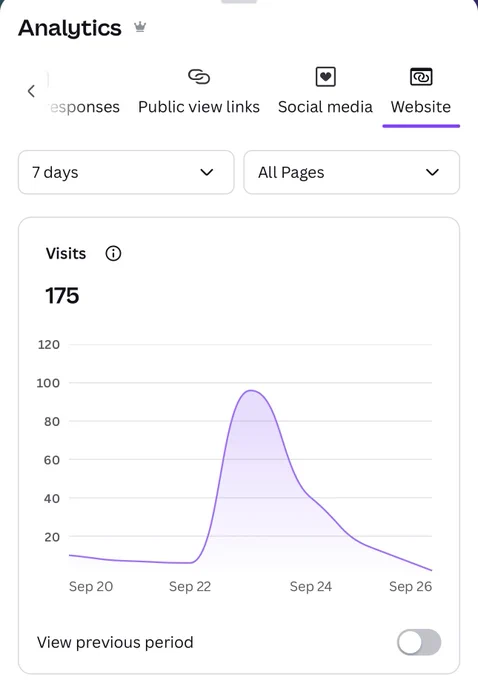The height and width of the screenshot is (680, 478).
Task: Click the Sep 24 axis label
Action: coord(311,586)
